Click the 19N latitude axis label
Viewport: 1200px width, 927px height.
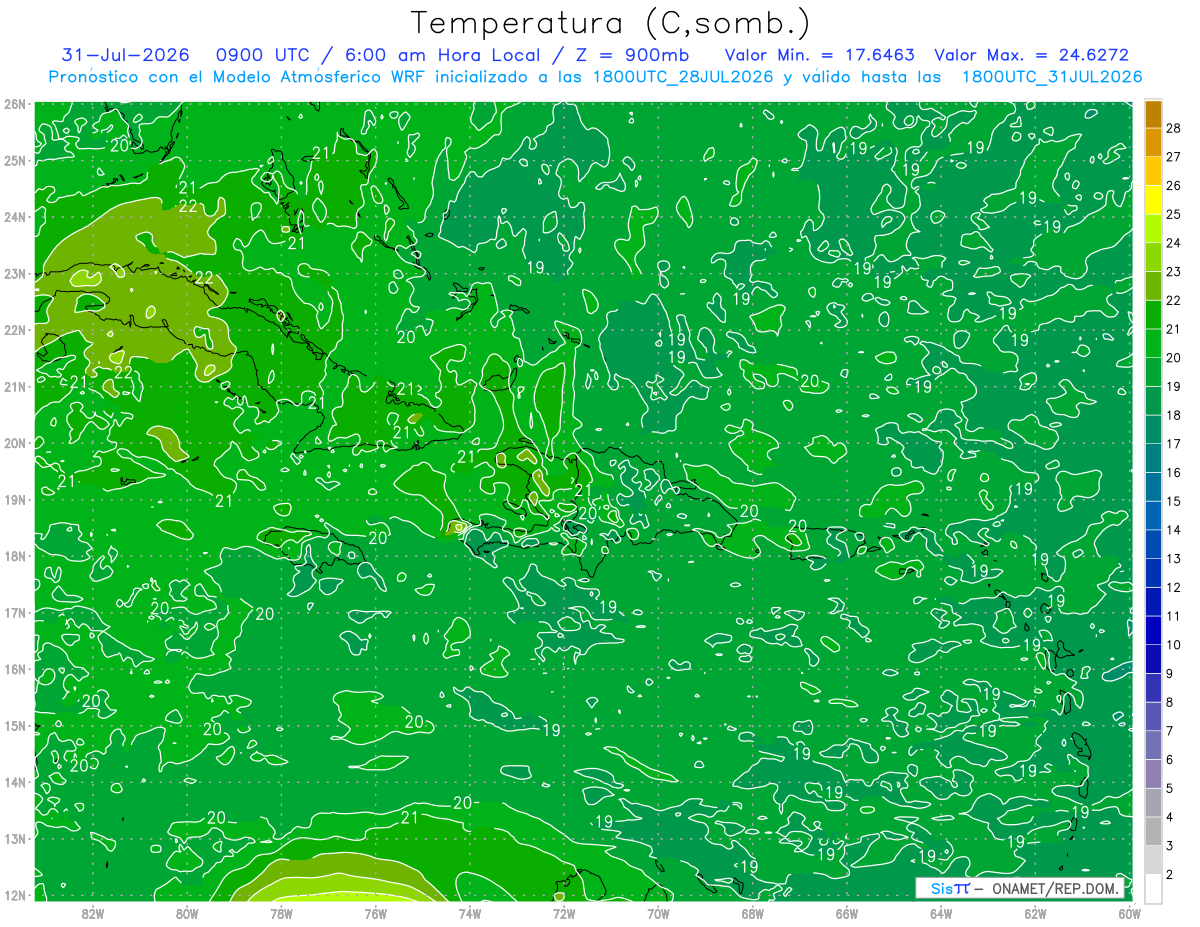14,500
